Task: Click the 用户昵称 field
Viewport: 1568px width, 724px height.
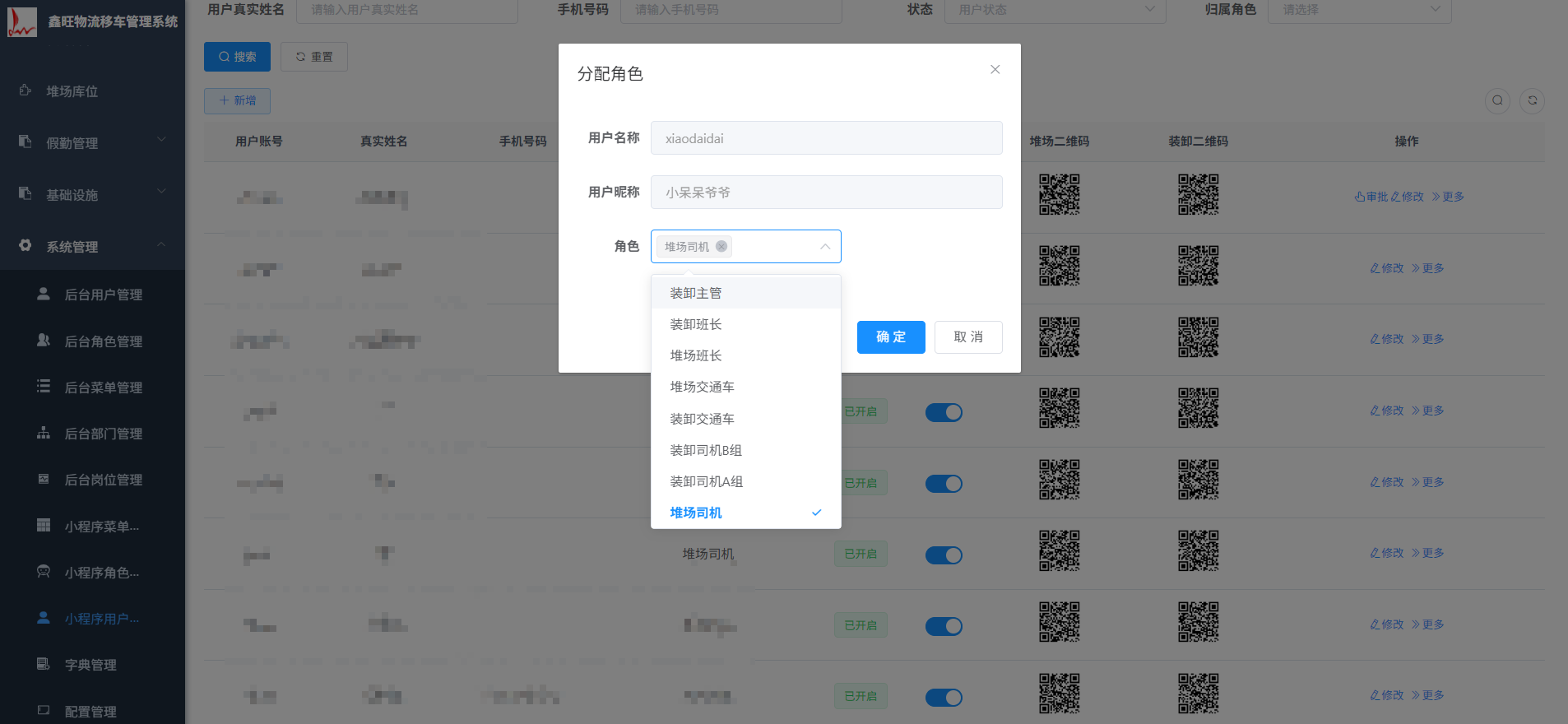Action: 827,192
